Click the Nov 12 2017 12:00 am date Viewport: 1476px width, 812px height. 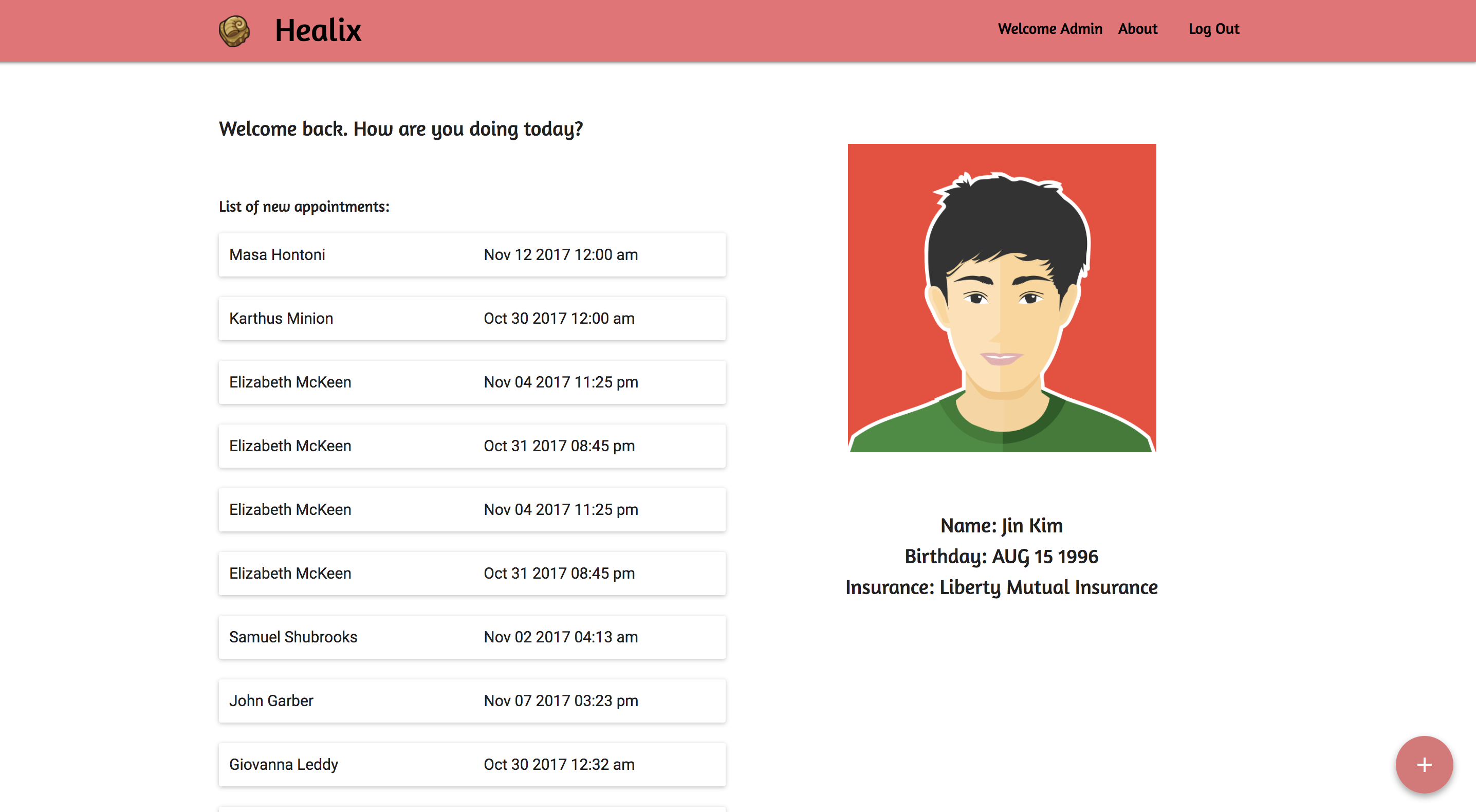pos(560,254)
